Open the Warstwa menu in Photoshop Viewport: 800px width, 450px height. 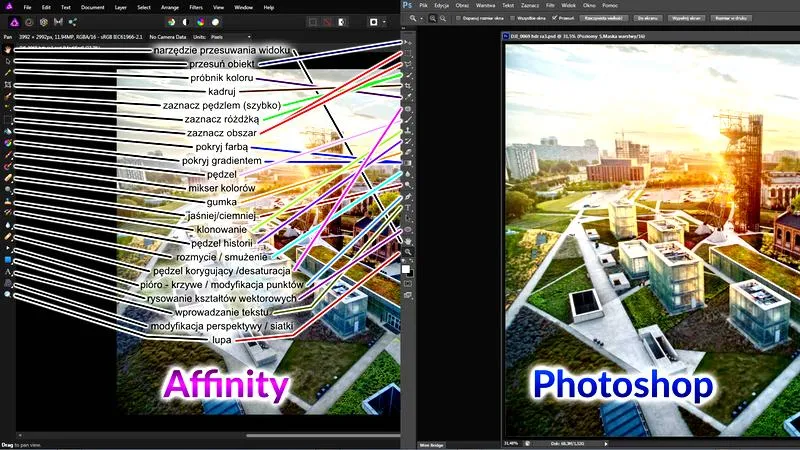pos(485,6)
